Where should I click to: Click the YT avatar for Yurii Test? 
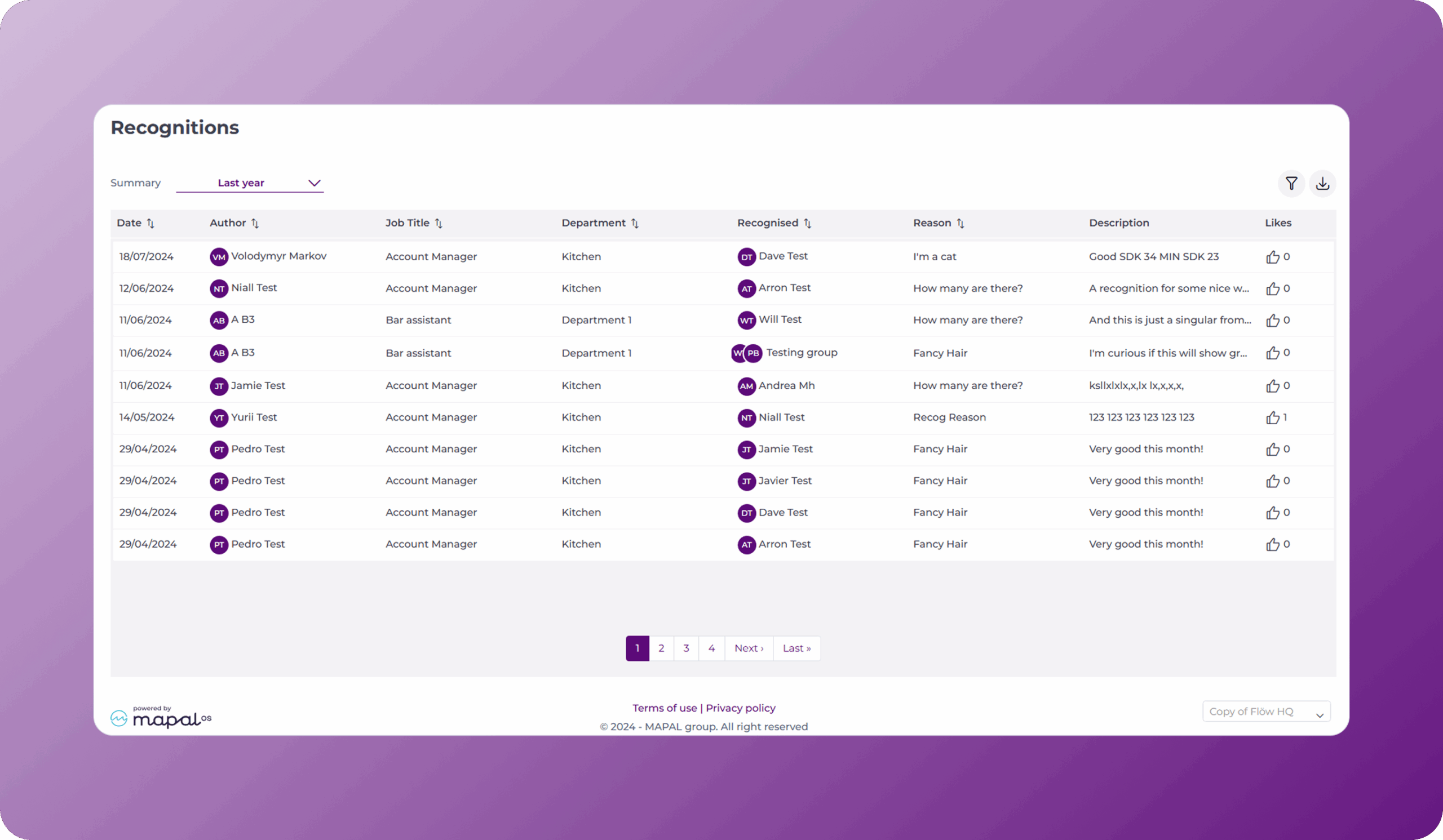pyautogui.click(x=219, y=417)
